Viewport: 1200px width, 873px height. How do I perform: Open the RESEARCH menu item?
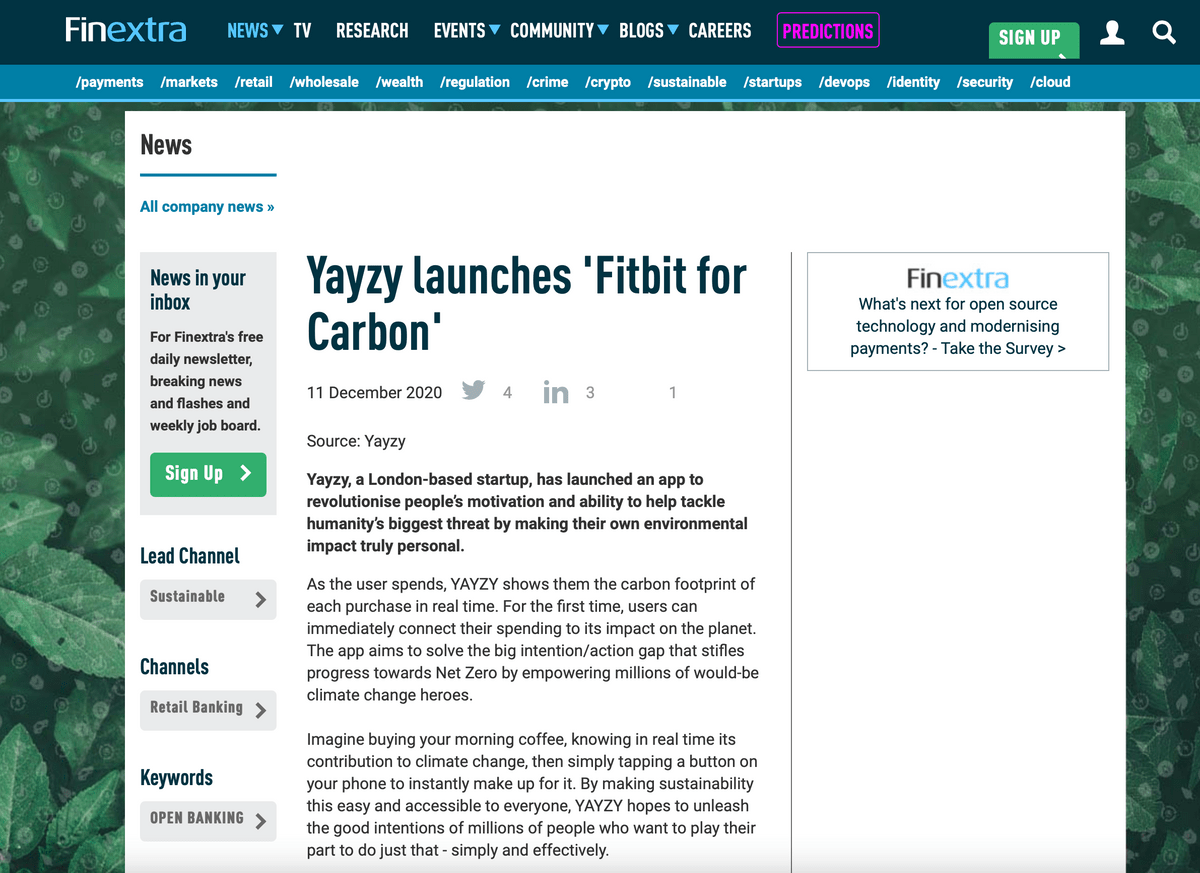coord(372,31)
